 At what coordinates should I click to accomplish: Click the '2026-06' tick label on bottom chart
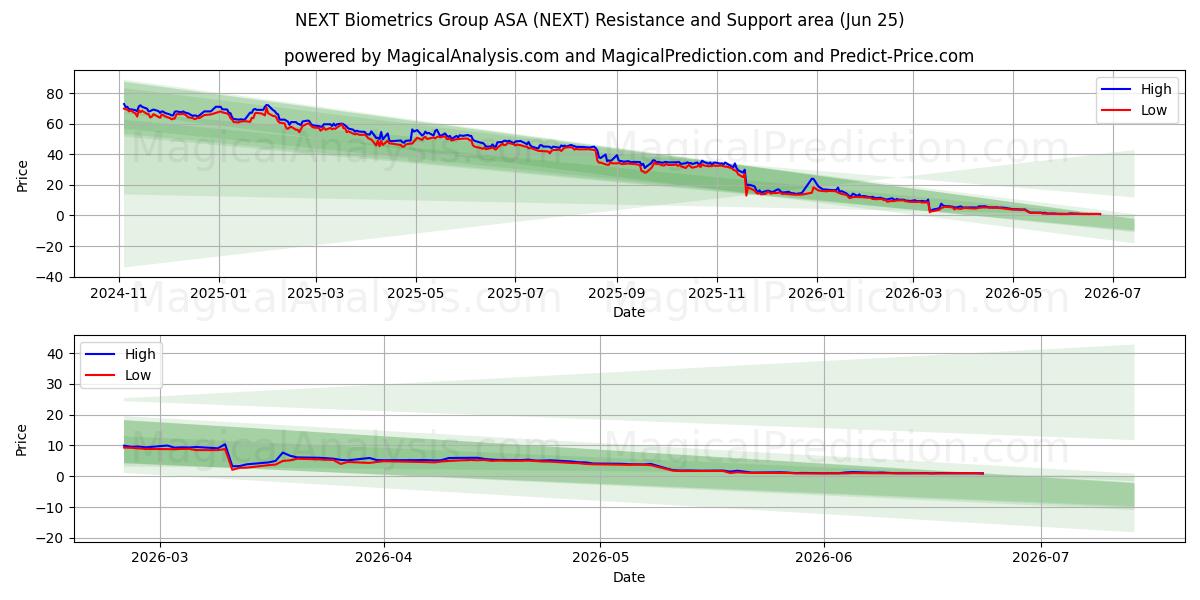(x=824, y=557)
